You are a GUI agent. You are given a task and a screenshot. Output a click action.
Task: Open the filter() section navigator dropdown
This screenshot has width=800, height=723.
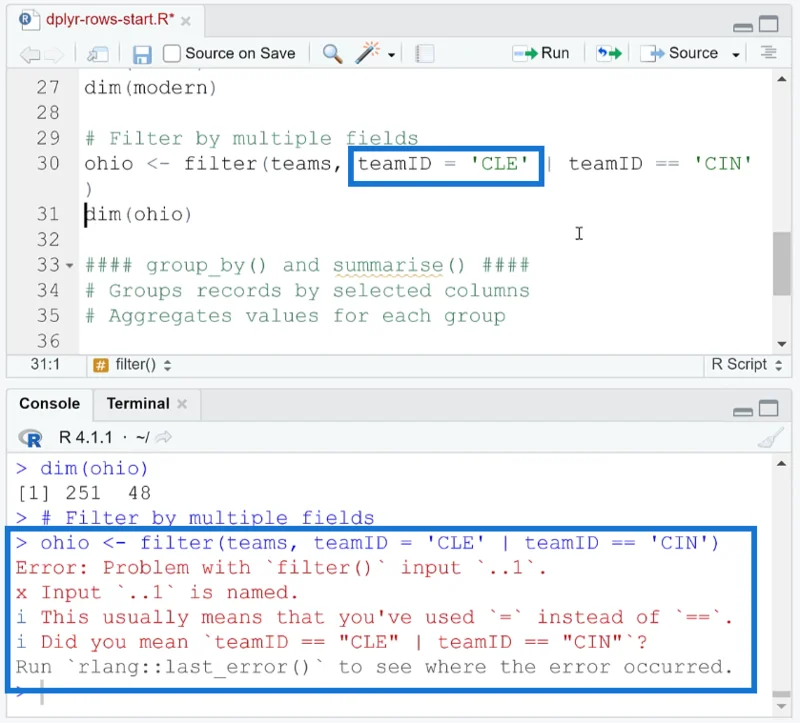pyautogui.click(x=132, y=365)
